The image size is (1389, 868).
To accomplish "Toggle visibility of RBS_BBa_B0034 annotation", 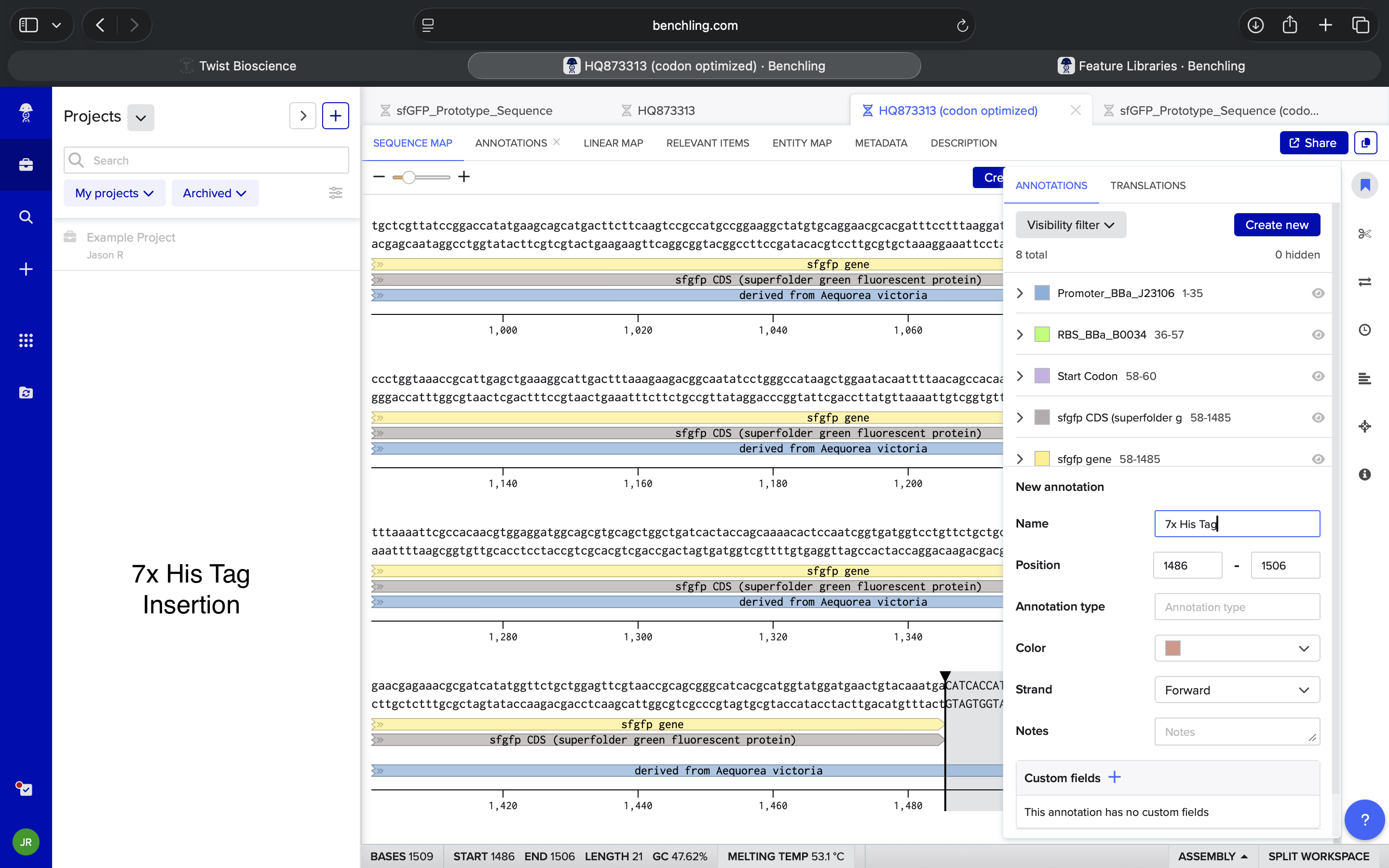I will [x=1318, y=335].
